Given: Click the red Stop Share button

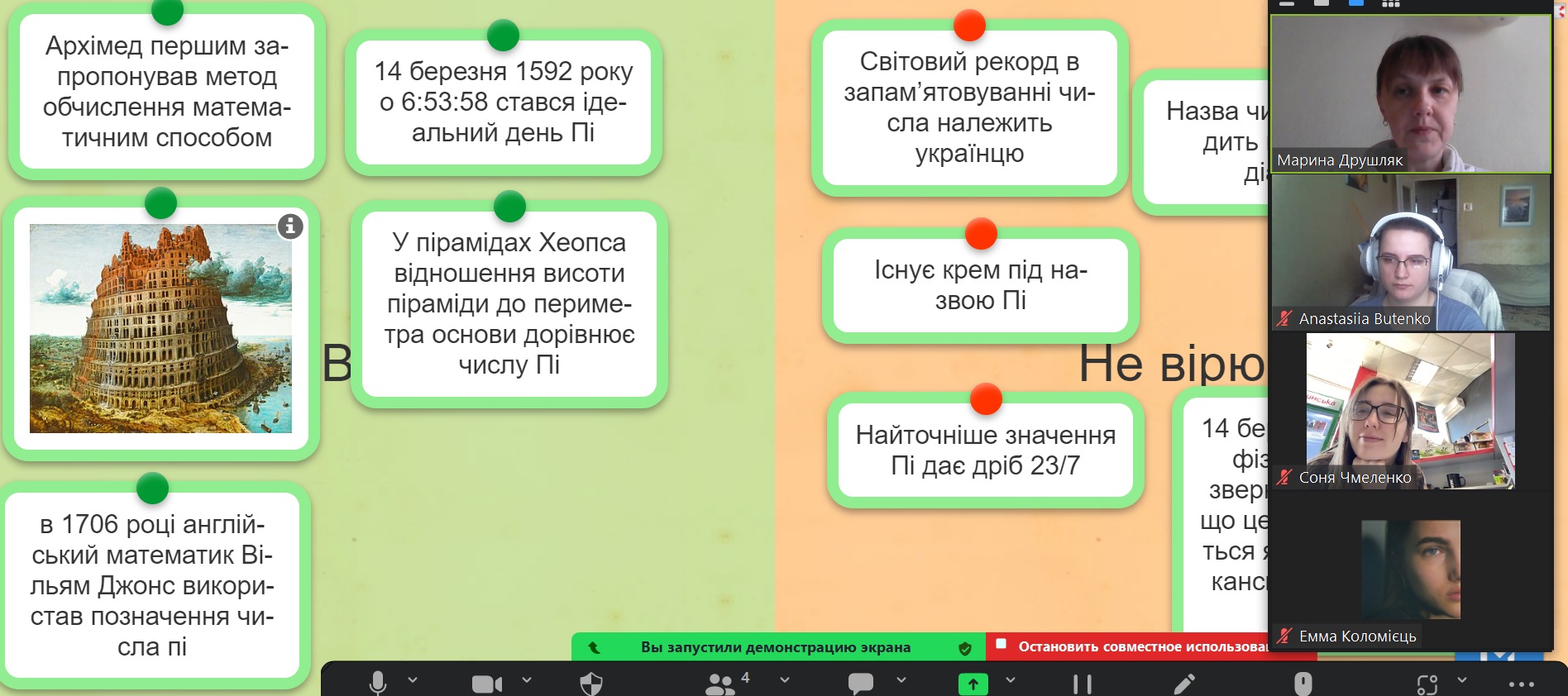Looking at the screenshot, I should (x=1141, y=646).
